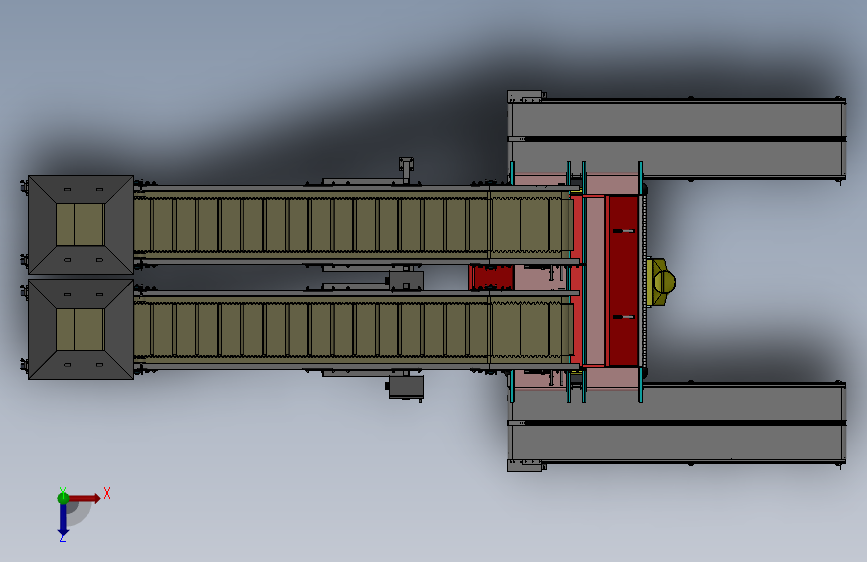867x562 pixels.
Task: Select the lower-left hopper in the model
Action: pyautogui.click(x=81, y=329)
